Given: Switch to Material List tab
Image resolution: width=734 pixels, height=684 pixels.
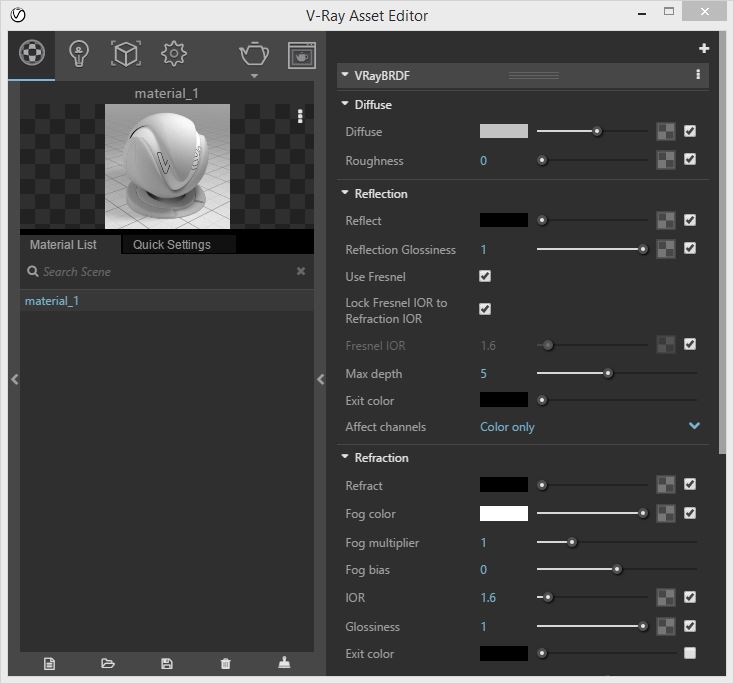Looking at the screenshot, I should pos(63,244).
